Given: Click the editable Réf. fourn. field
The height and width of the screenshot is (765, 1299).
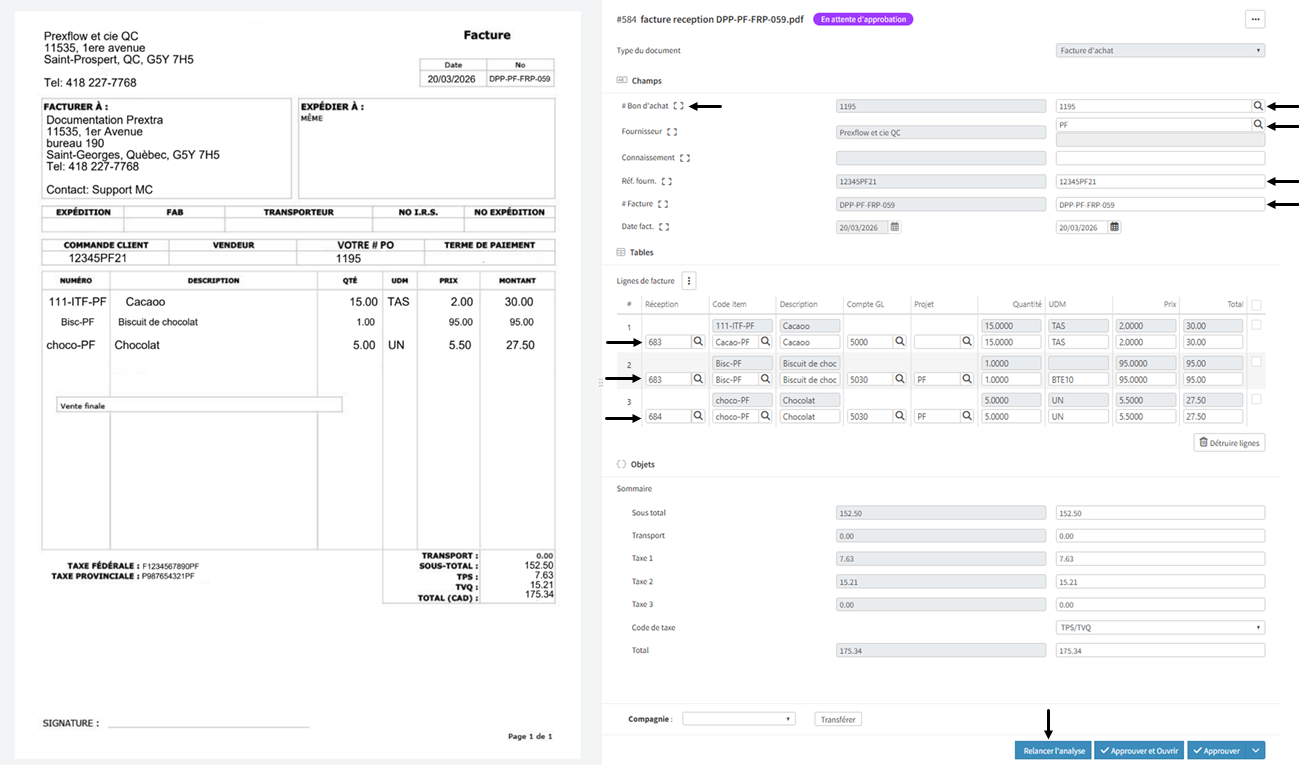Looking at the screenshot, I should pyautogui.click(x=1160, y=182).
